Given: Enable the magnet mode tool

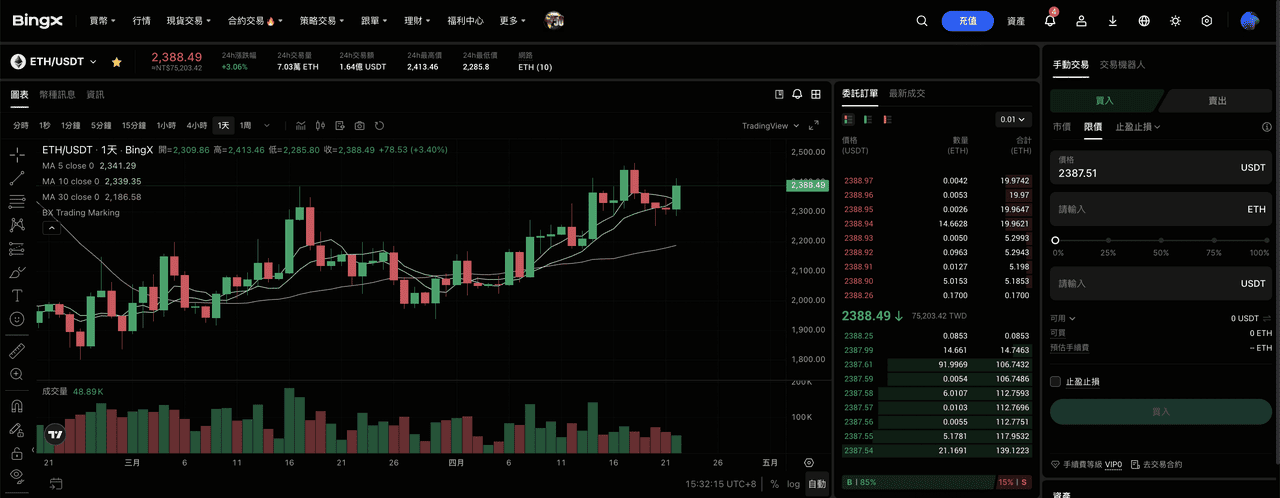Looking at the screenshot, I should [17, 407].
